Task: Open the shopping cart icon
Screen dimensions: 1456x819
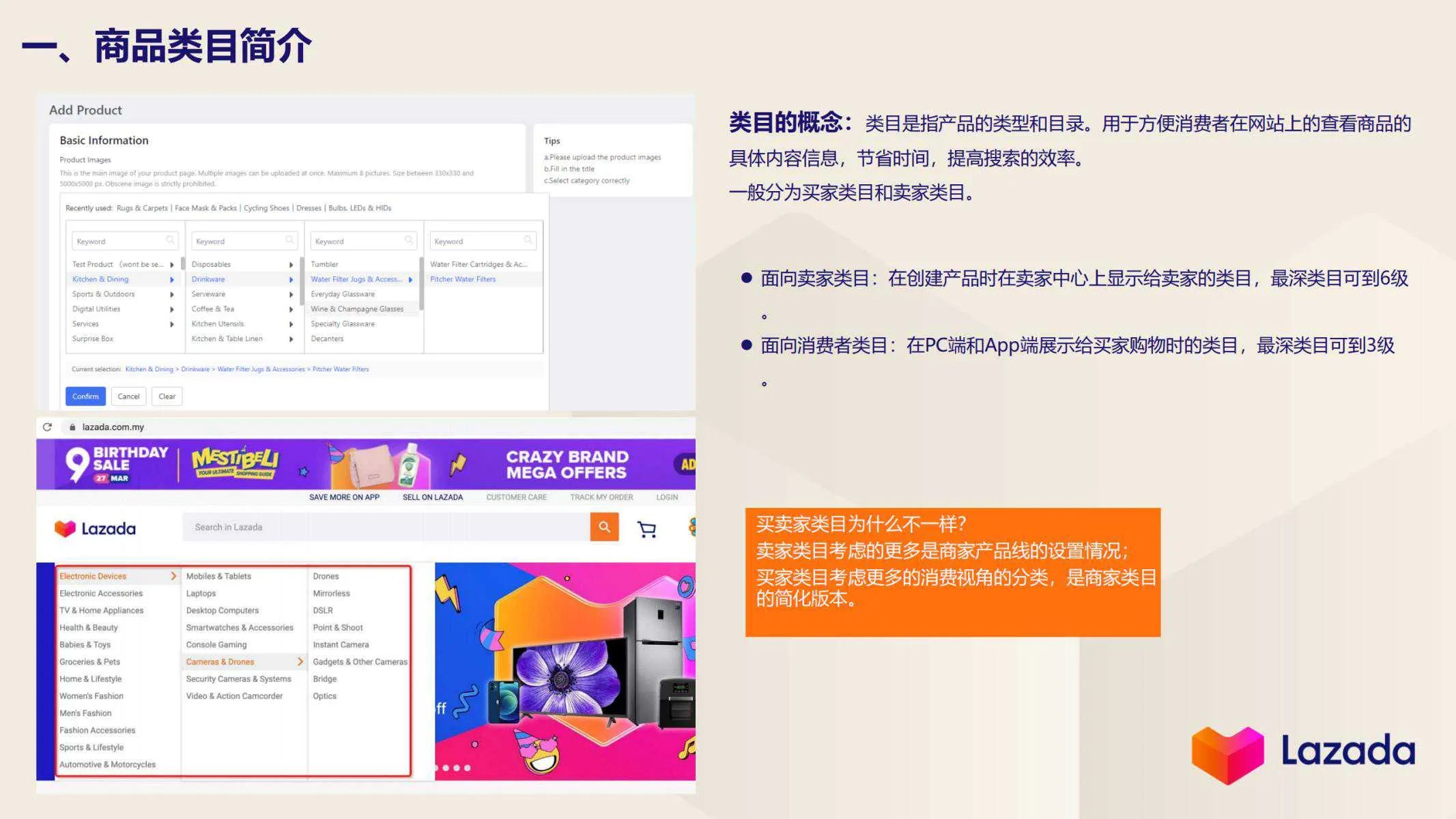Action: coord(646,528)
